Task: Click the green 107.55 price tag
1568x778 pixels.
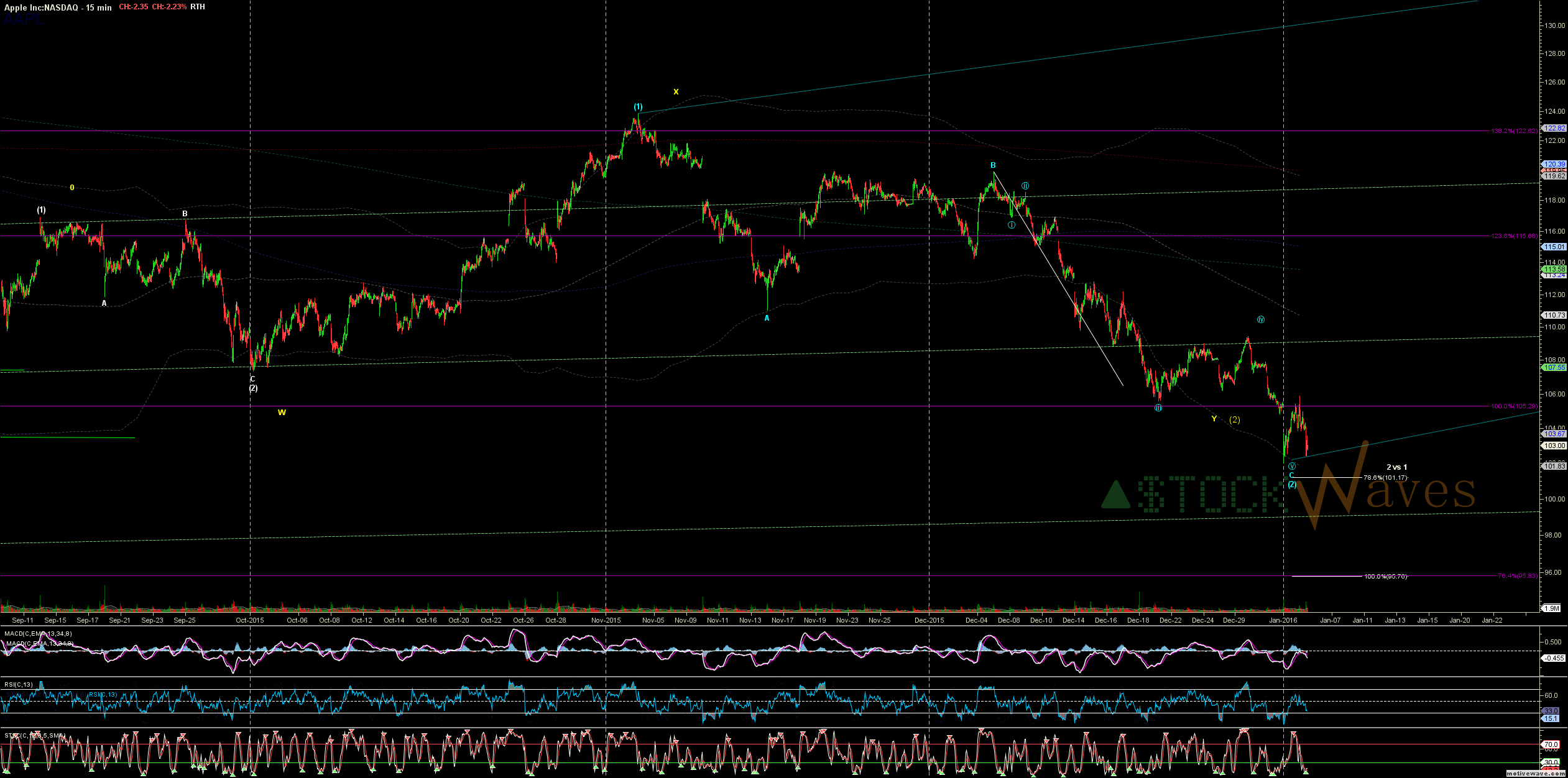Action: [x=1554, y=367]
